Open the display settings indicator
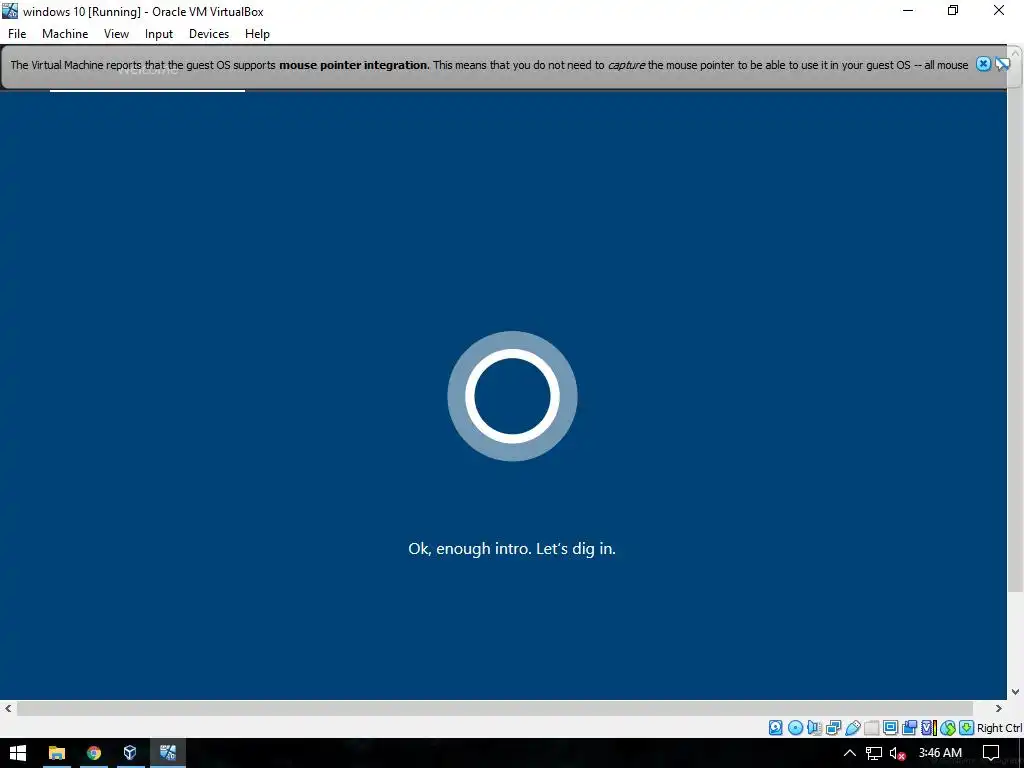 click(x=890, y=728)
